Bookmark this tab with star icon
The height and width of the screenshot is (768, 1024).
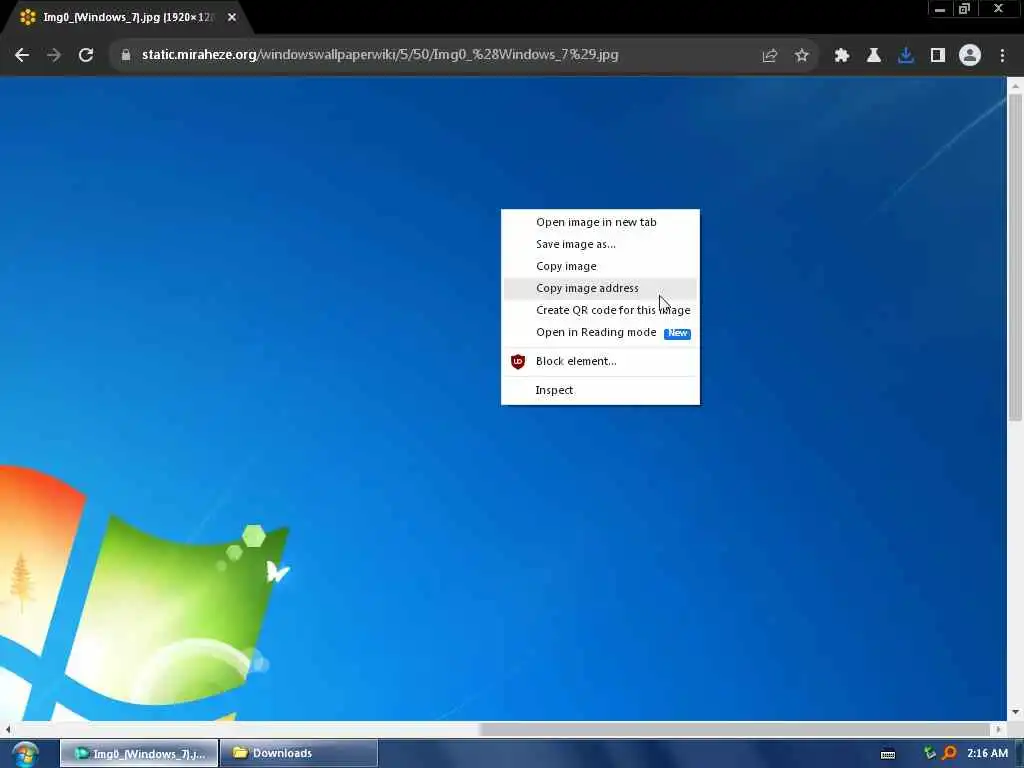(x=802, y=56)
